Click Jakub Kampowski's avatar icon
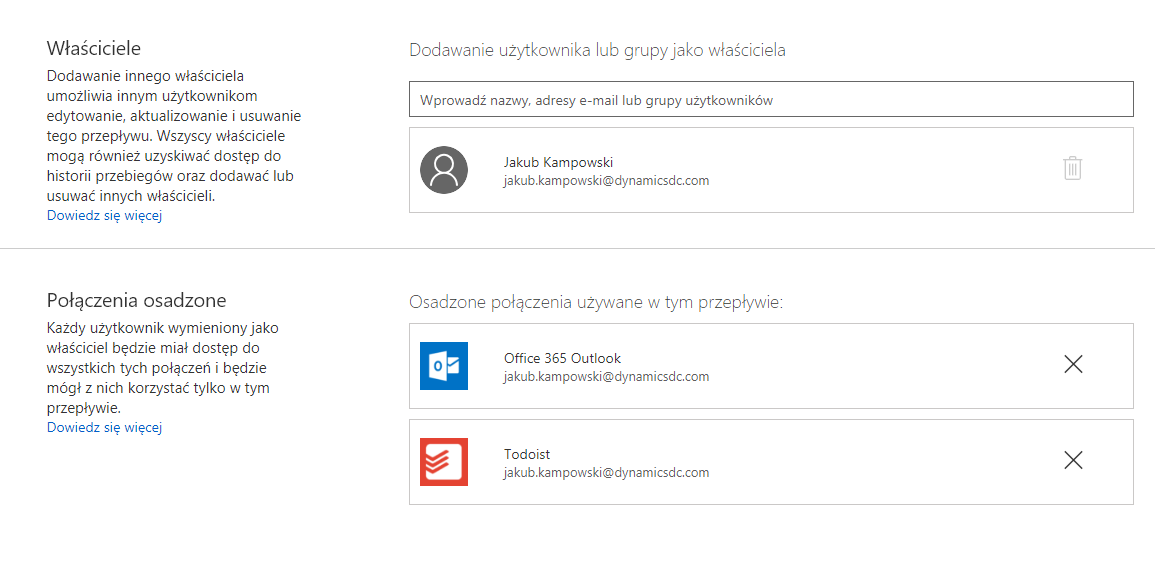 coord(443,169)
